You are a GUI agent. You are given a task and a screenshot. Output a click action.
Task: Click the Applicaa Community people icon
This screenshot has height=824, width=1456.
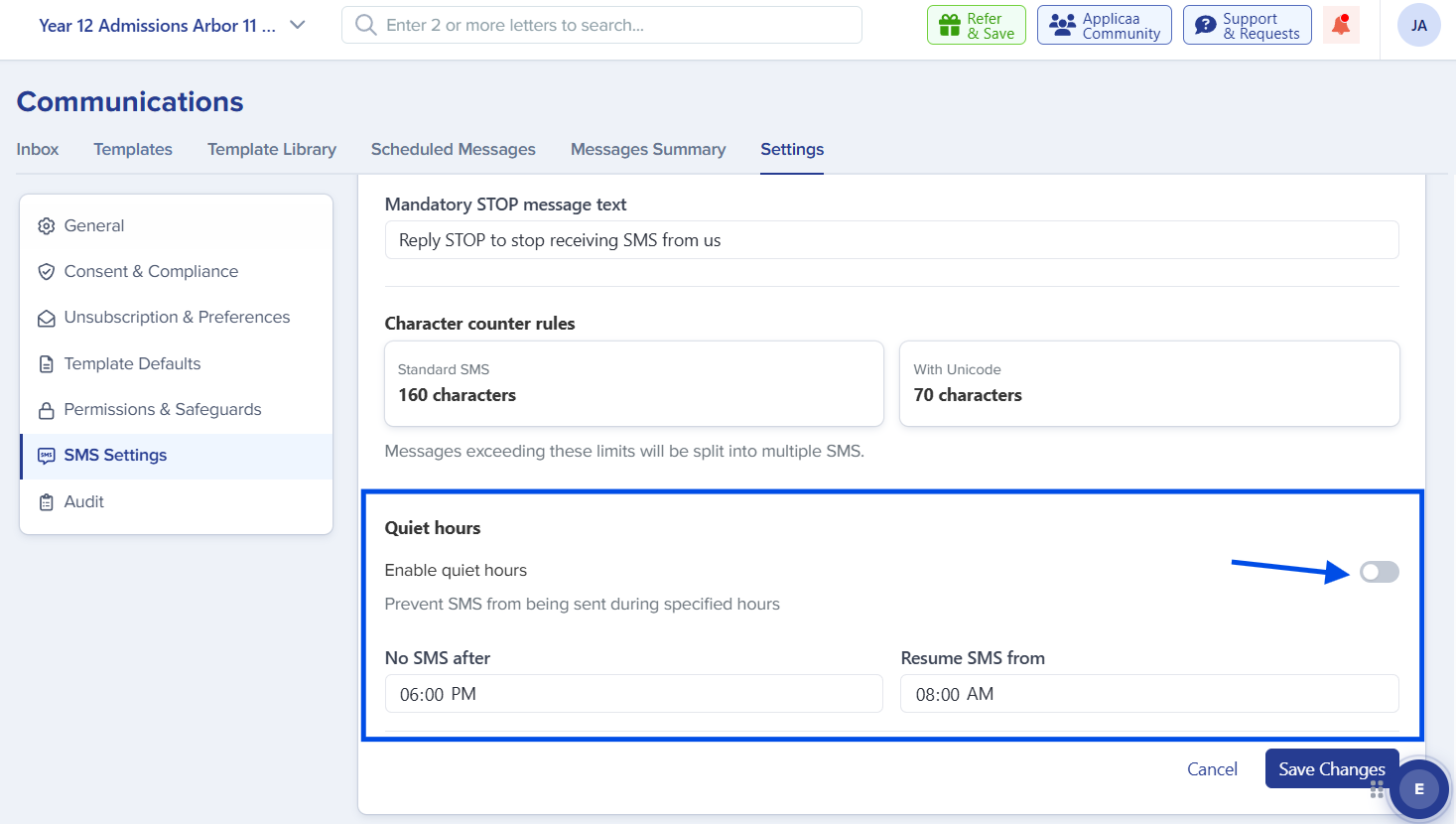pyautogui.click(x=1062, y=26)
